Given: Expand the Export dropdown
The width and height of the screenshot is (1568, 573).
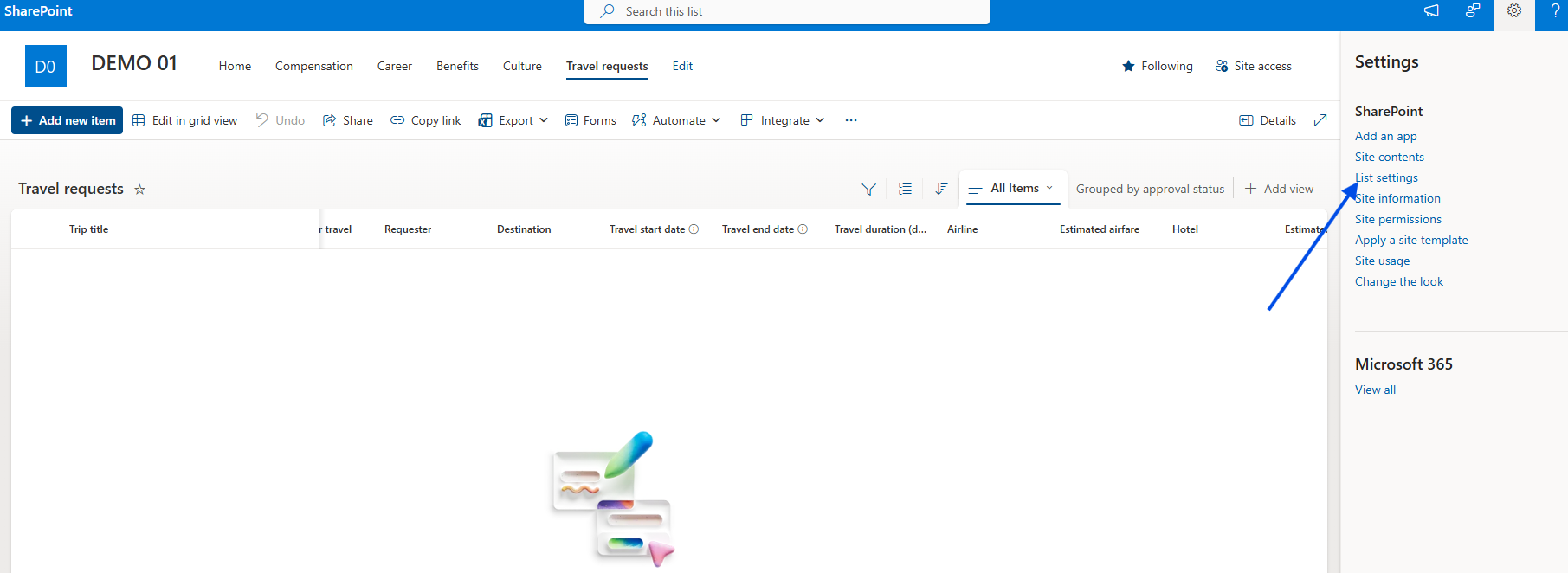Looking at the screenshot, I should click(x=513, y=120).
